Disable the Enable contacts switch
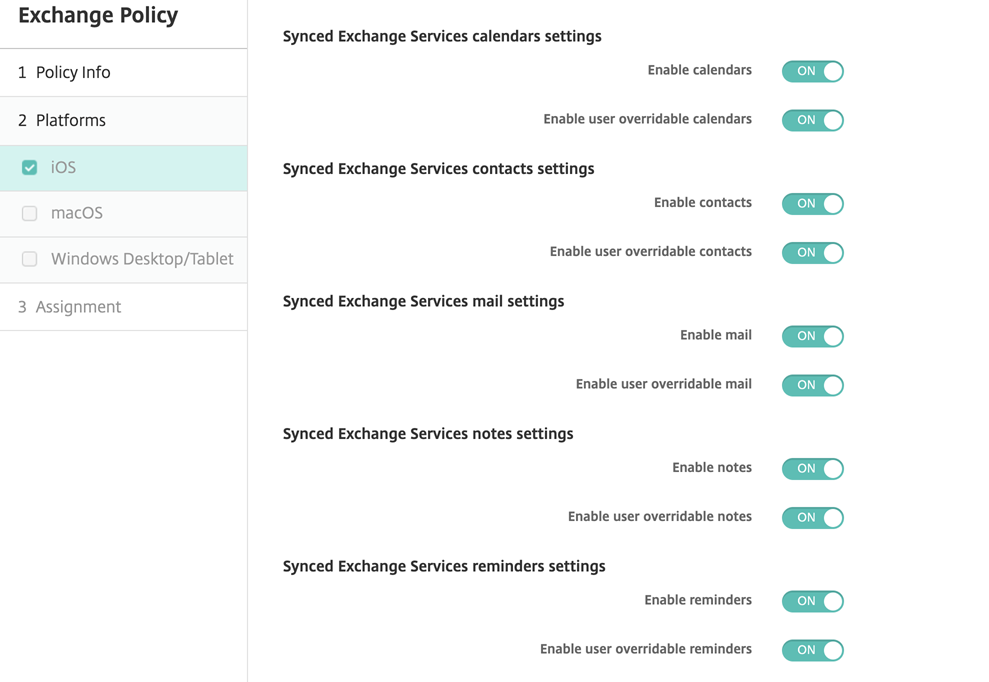Screen dimensions: 989x682 click(812, 204)
